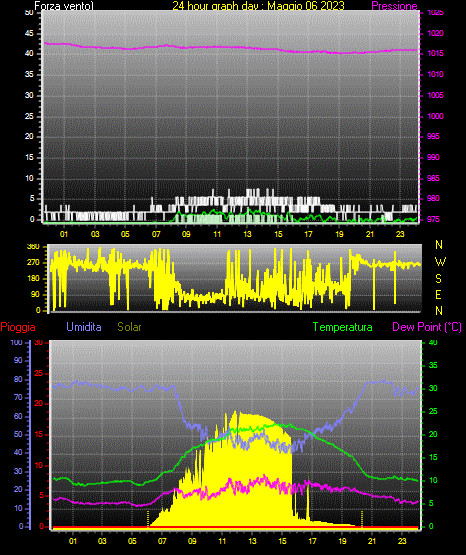Image resolution: width=466 pixels, height=555 pixels.
Task: Click '25' on the red rain axis
Action: [39, 373]
